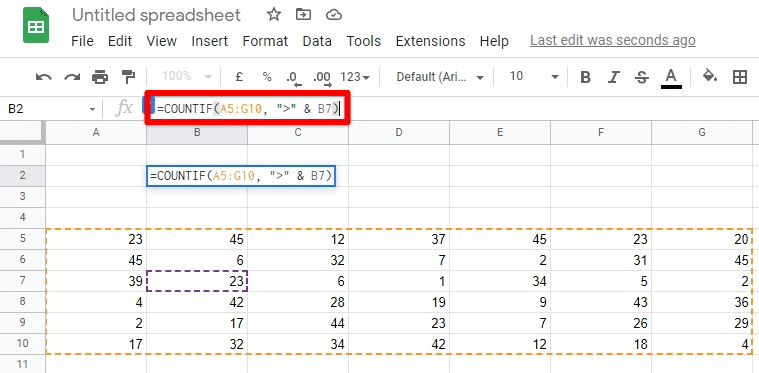Click cell D5 containing 37
Viewport: 759px width, 373px height.
(399, 239)
